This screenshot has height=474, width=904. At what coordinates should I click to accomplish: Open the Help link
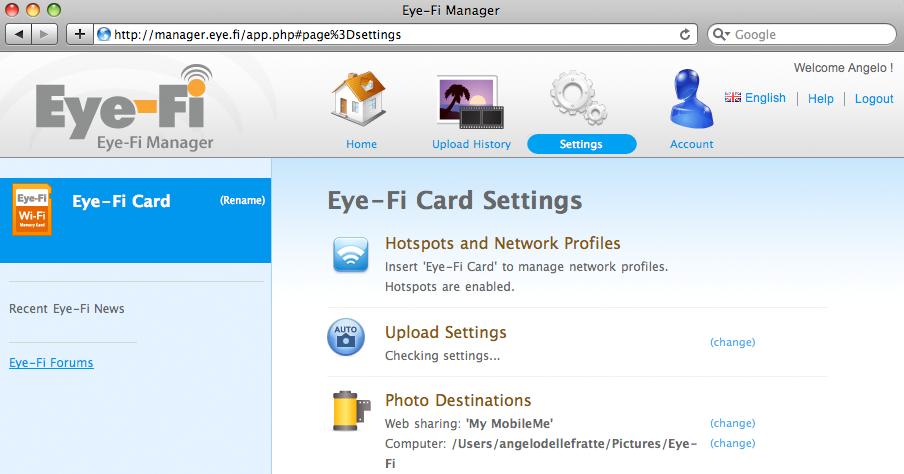(x=820, y=99)
